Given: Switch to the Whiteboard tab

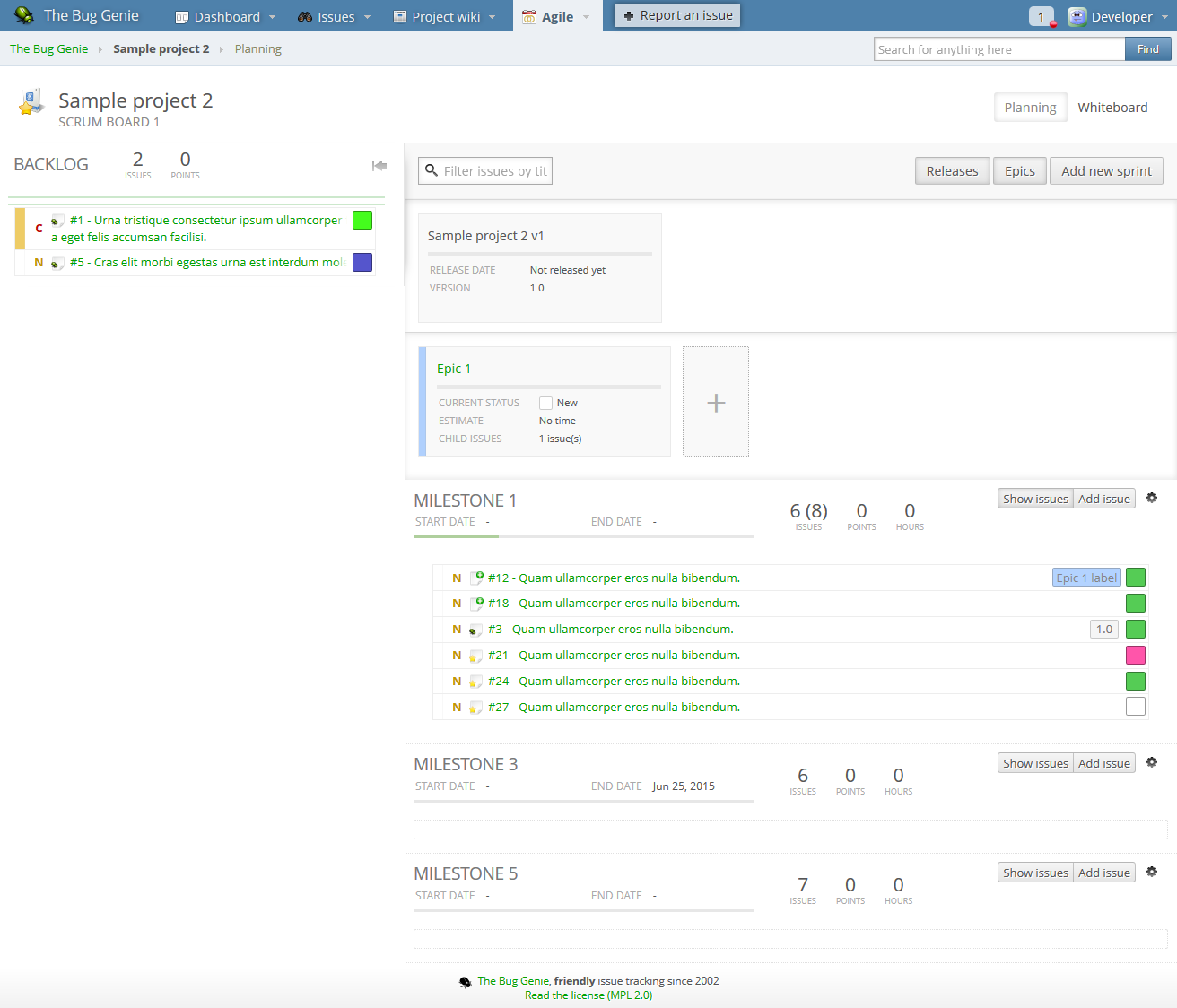Looking at the screenshot, I should (1112, 108).
